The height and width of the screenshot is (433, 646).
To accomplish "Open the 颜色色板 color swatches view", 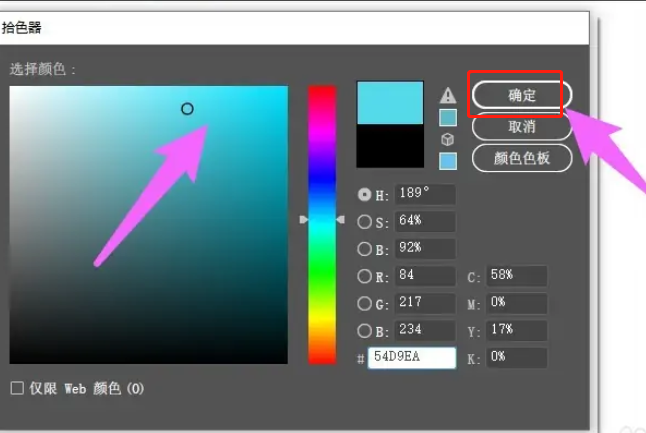I will (x=521, y=158).
